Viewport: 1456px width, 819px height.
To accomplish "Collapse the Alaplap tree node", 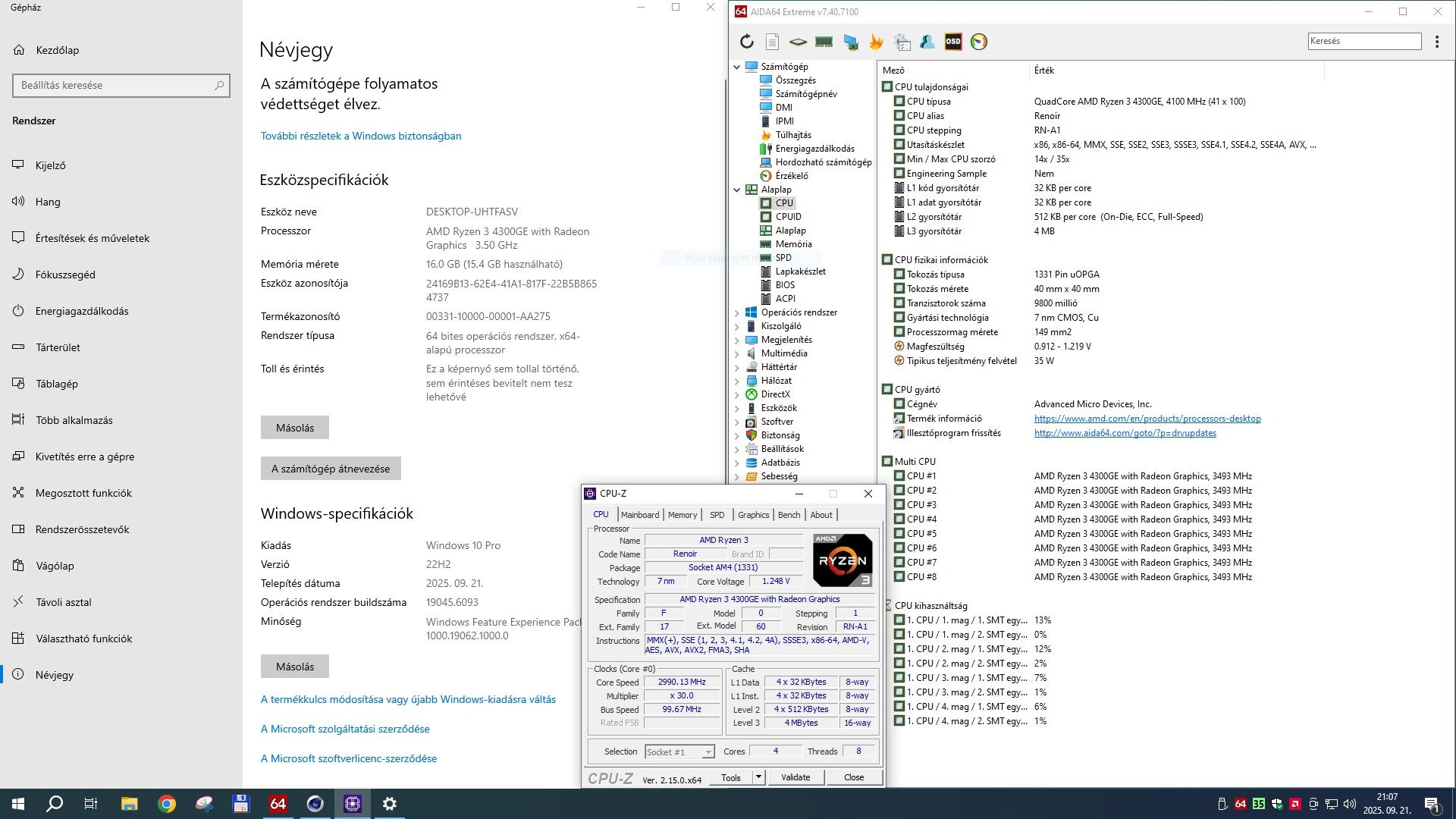I will coord(736,190).
